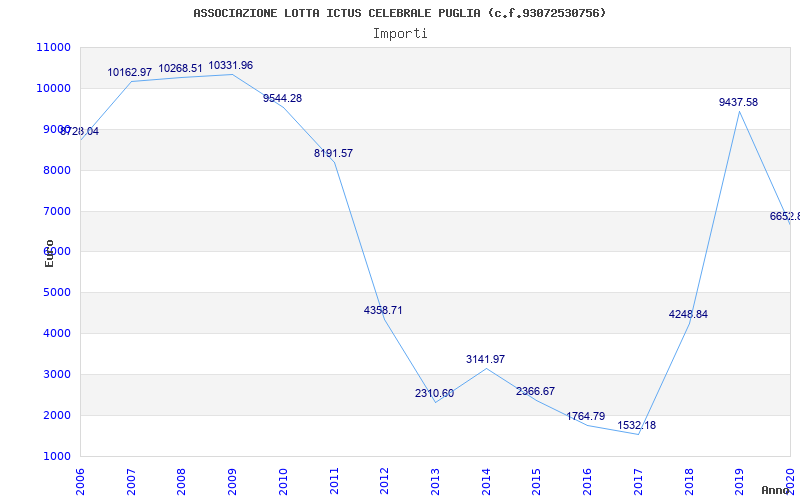Screen dimensions: 800x500
Task: Select the 3141.97 peak label
Action: coord(485,359)
